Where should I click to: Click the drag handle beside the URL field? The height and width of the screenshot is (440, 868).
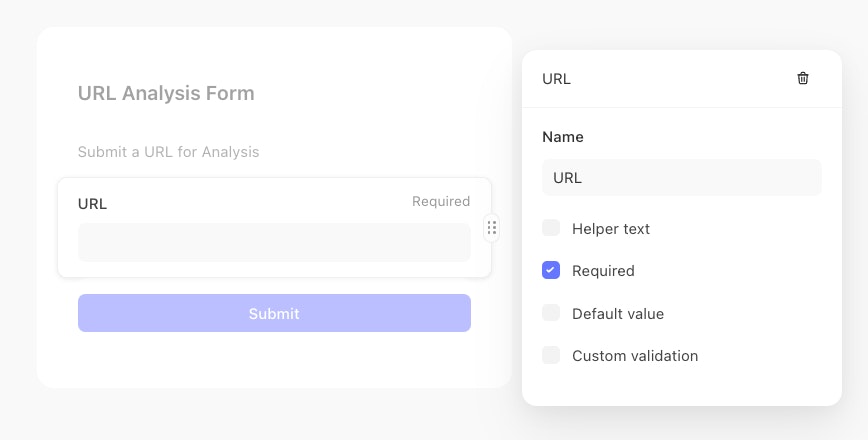(491, 228)
